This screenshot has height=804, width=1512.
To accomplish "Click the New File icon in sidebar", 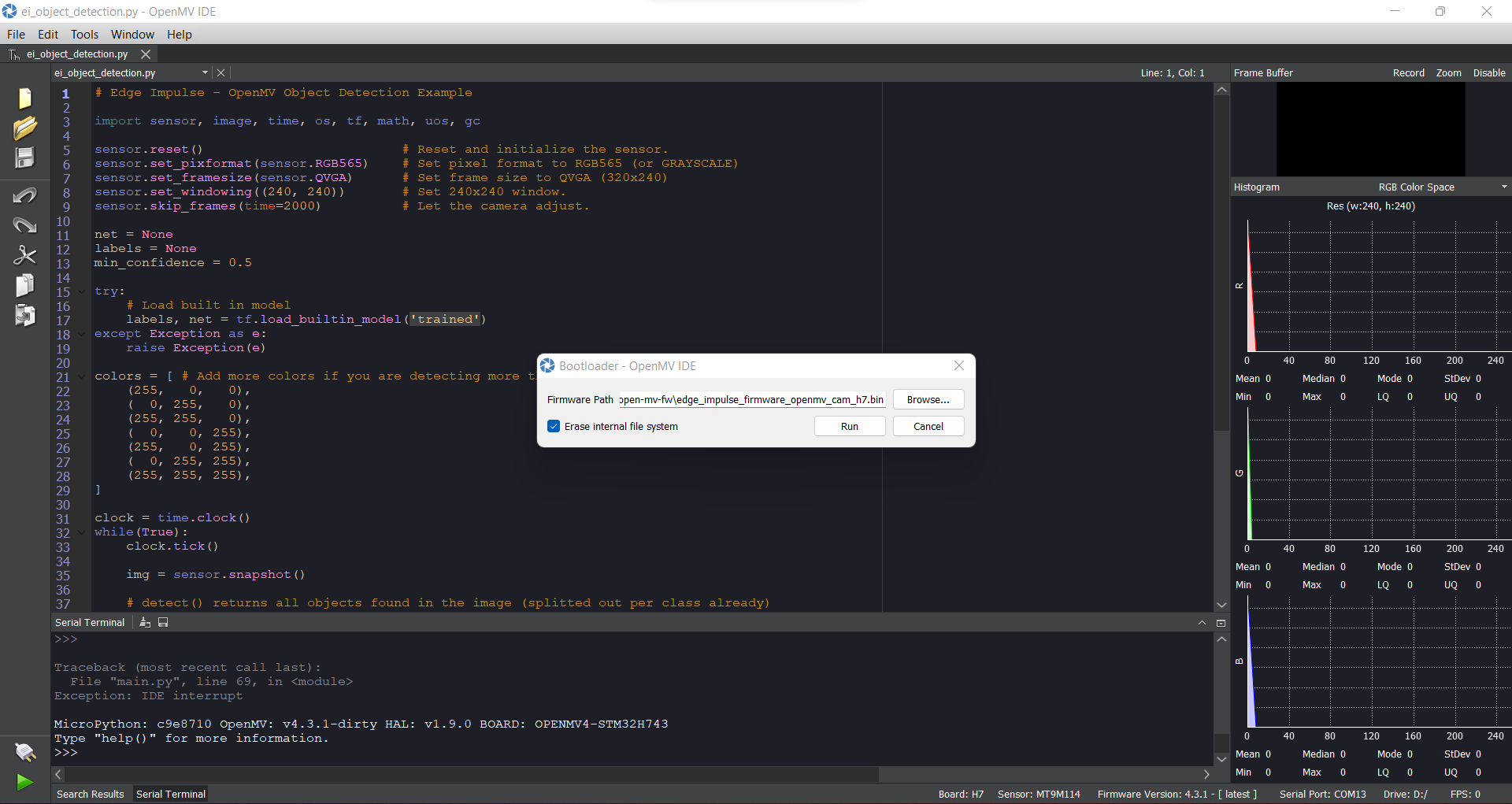I will (x=25, y=98).
